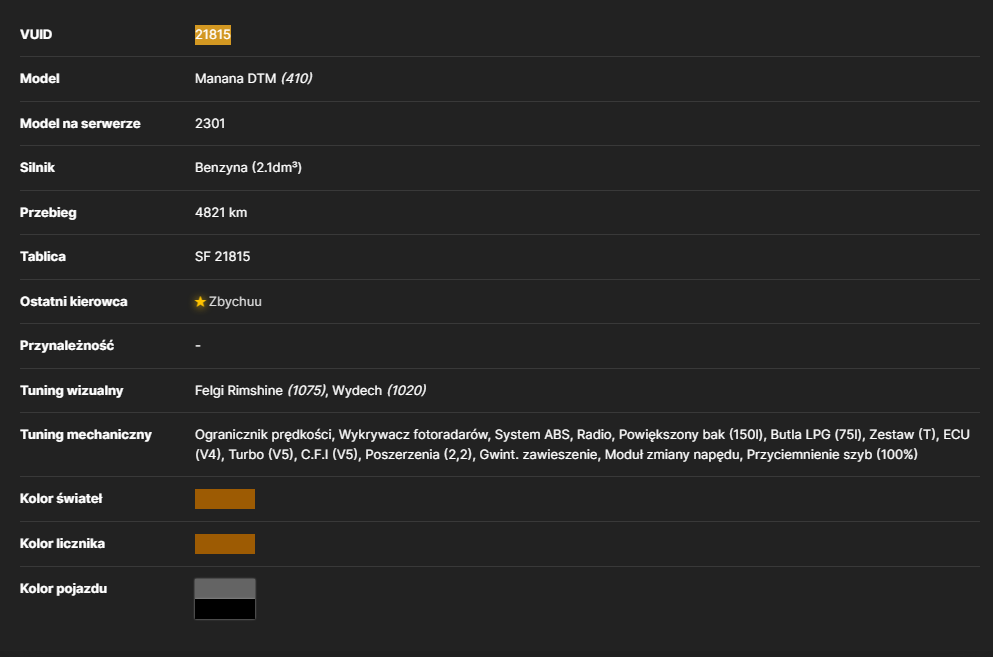The image size is (993, 657).
Task: Select the highlighted VUID value 21815
Action: [x=213, y=35]
